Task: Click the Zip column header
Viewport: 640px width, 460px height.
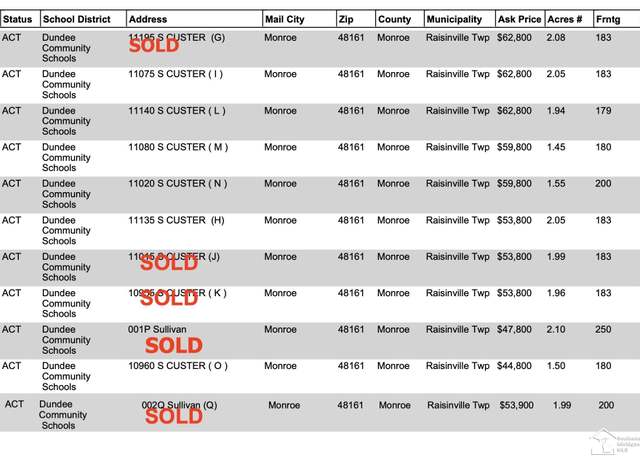Action: coord(345,19)
